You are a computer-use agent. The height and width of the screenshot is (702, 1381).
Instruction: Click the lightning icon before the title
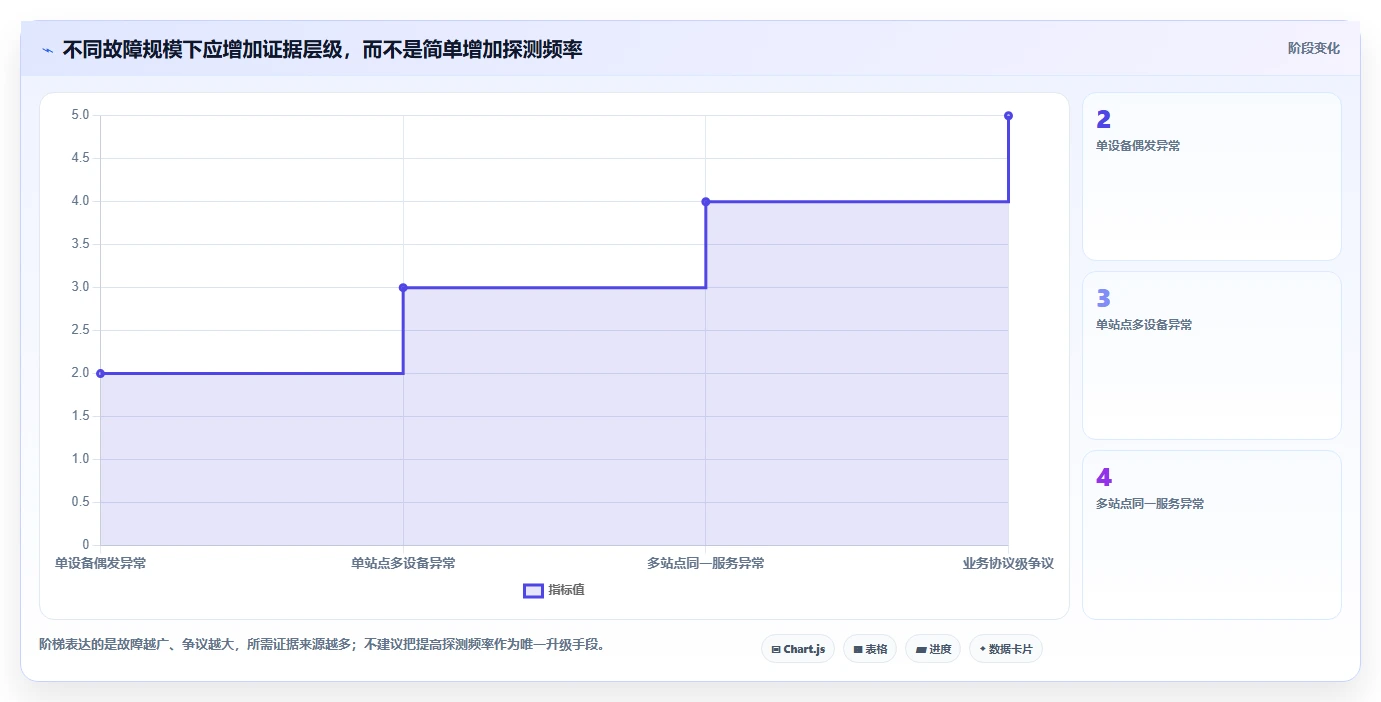click(x=47, y=49)
